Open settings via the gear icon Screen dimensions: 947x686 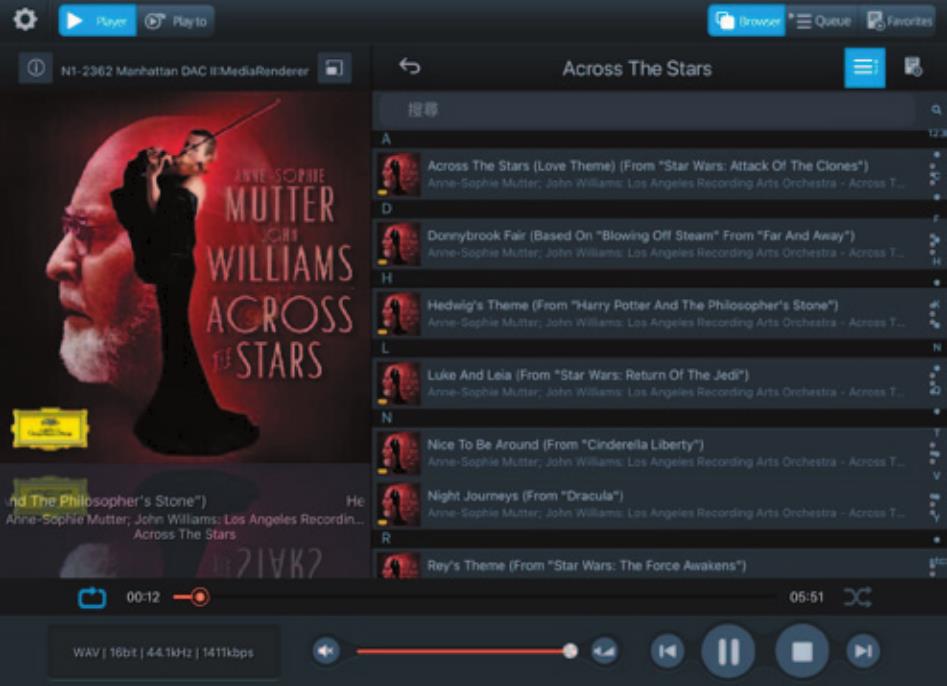(25, 20)
